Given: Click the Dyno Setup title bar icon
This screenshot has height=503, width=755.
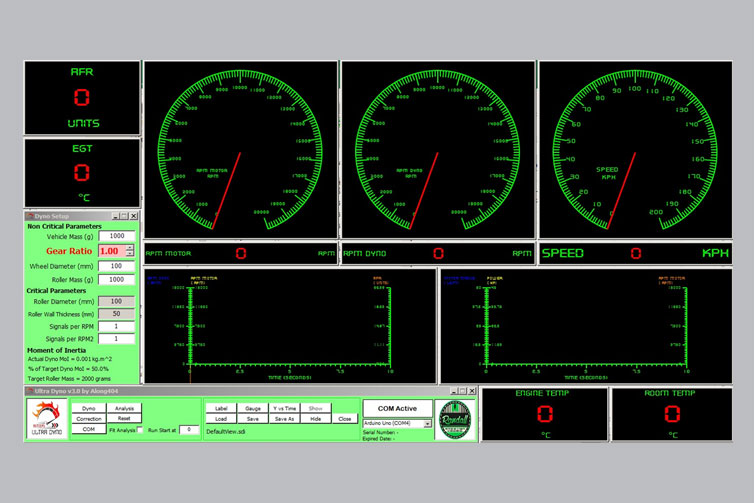Looking at the screenshot, I should tap(30, 216).
